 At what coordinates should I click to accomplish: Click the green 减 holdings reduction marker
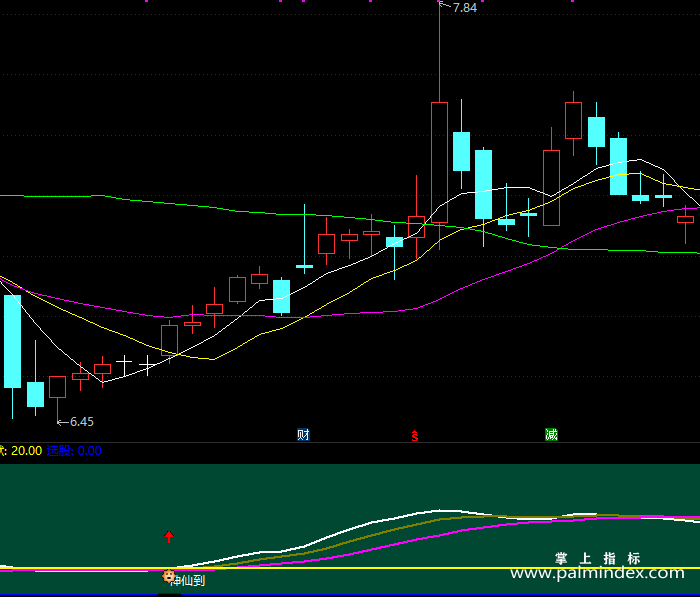[x=551, y=434]
